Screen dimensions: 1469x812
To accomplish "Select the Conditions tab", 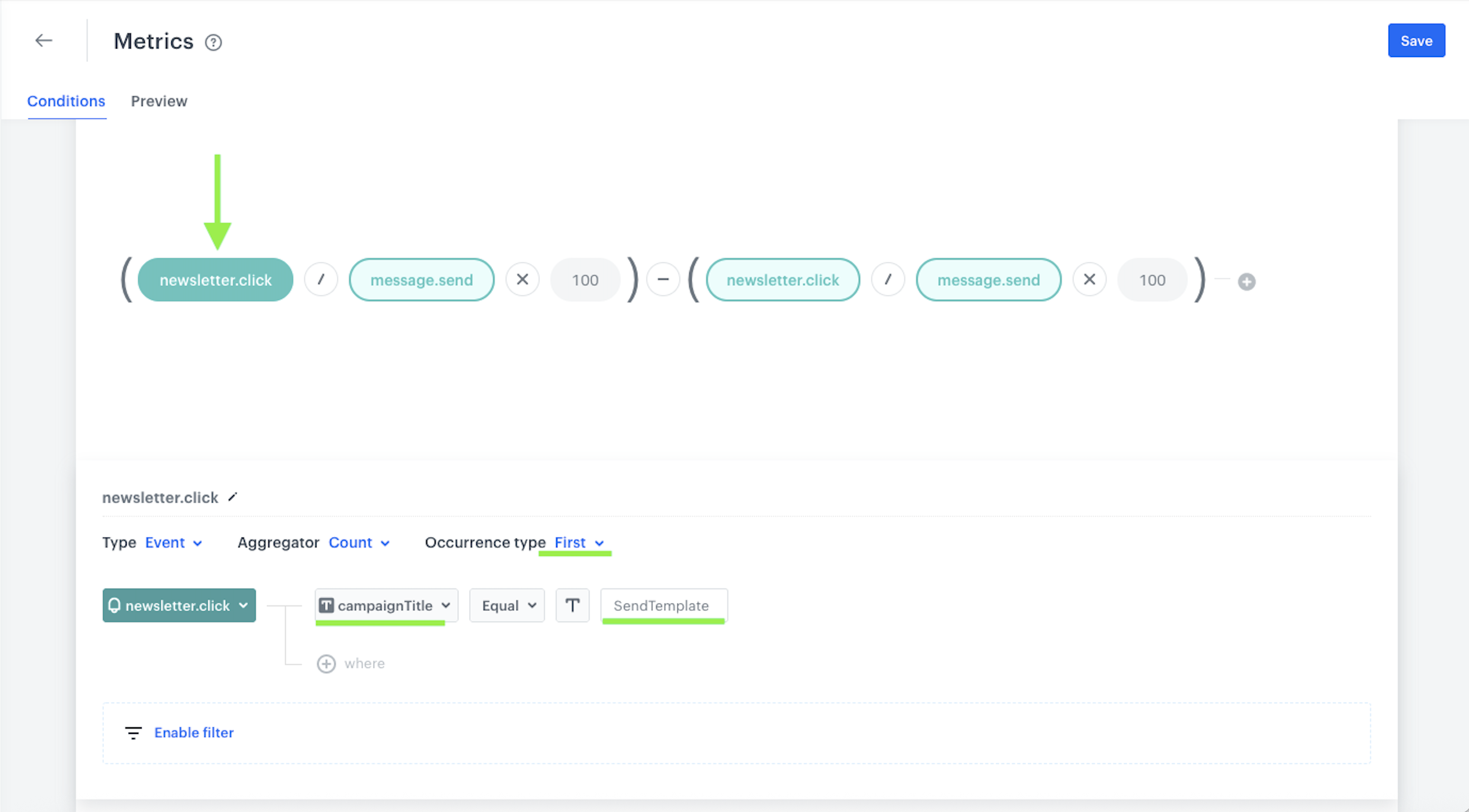I will coord(66,101).
